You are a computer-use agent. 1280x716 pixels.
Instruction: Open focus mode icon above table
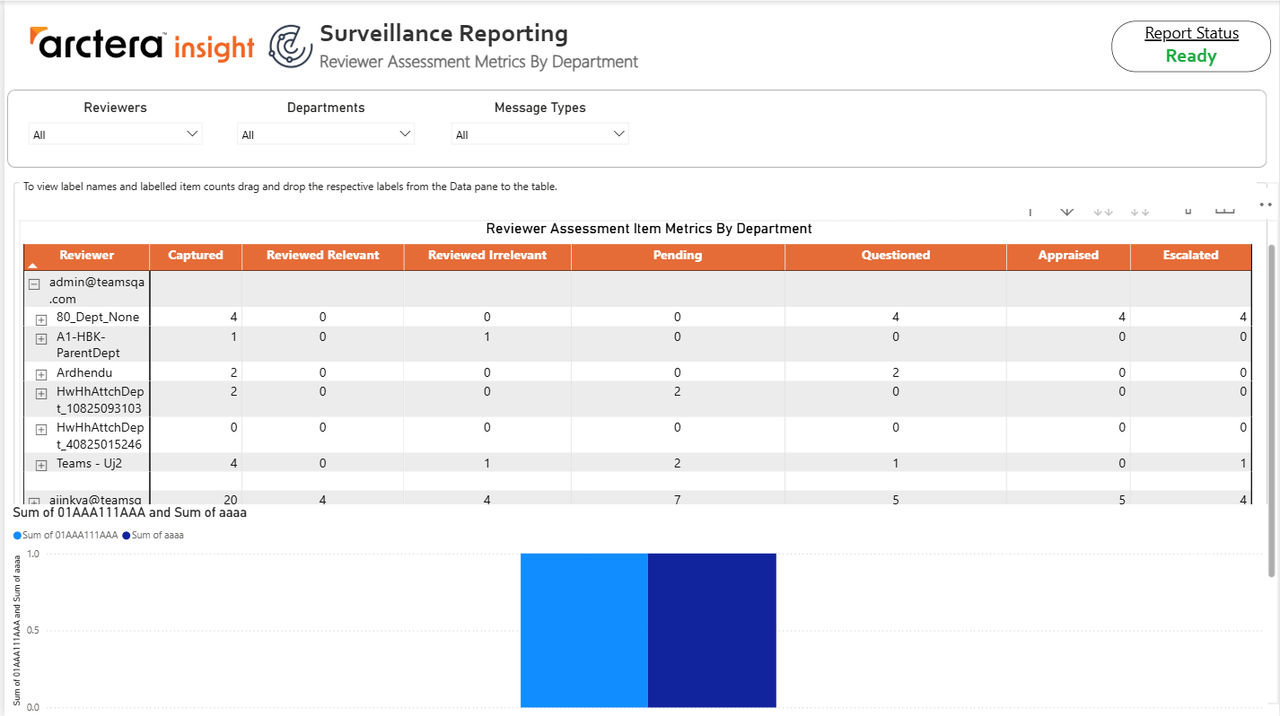point(1225,211)
